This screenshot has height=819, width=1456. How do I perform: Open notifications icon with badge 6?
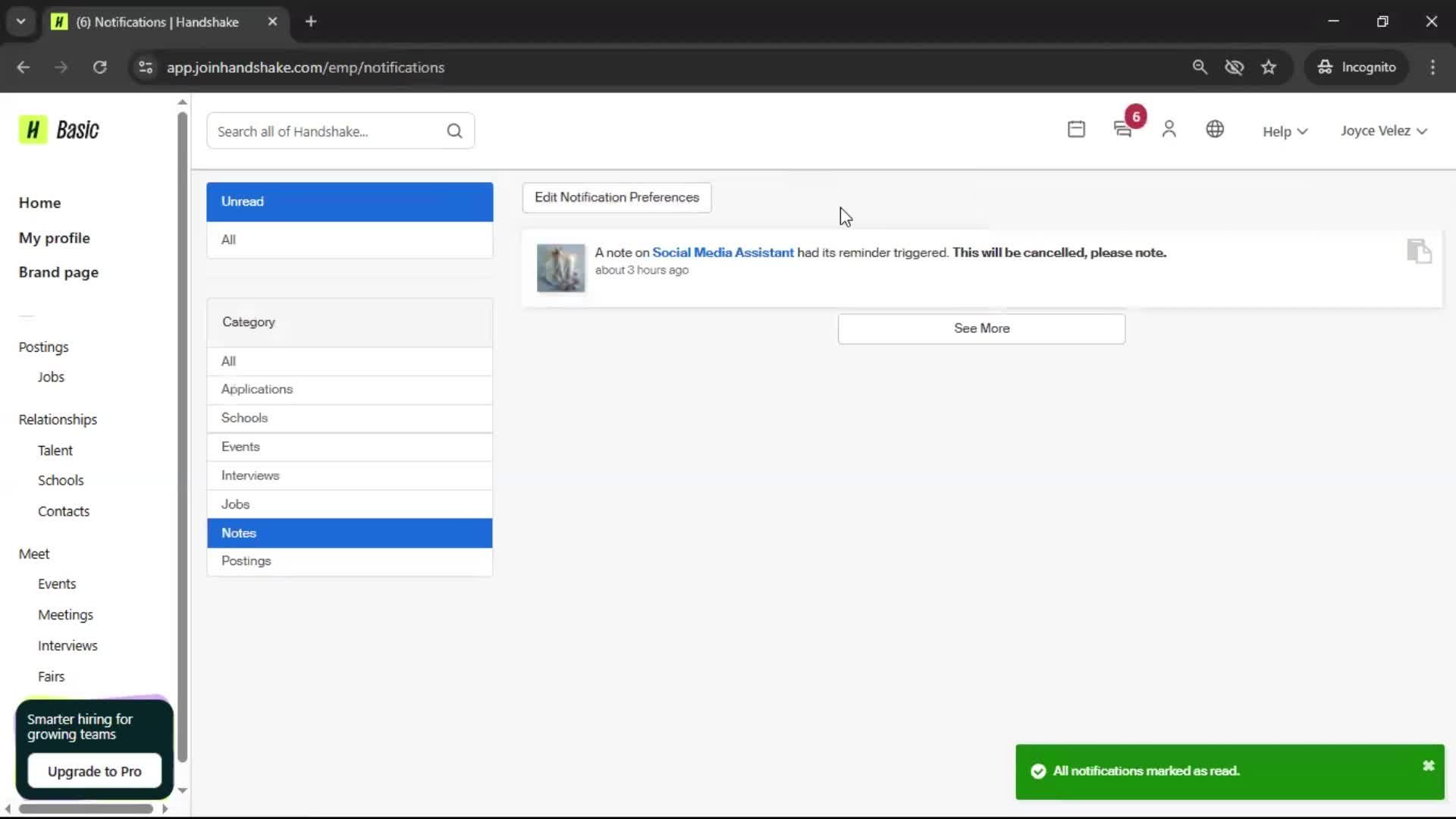coord(1123,130)
